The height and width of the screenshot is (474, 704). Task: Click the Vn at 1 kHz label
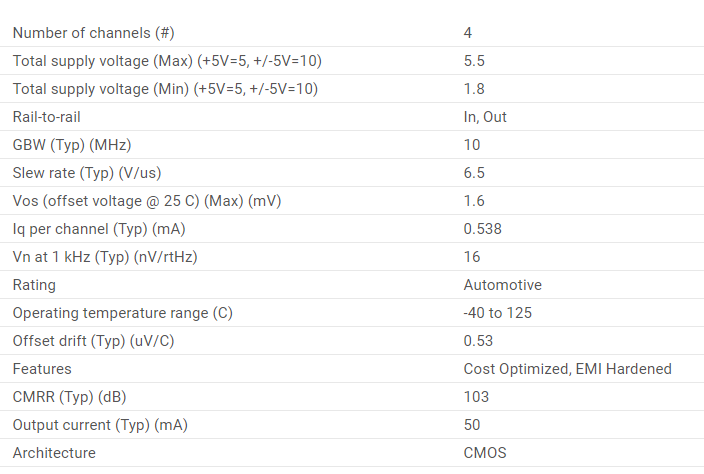click(105, 257)
